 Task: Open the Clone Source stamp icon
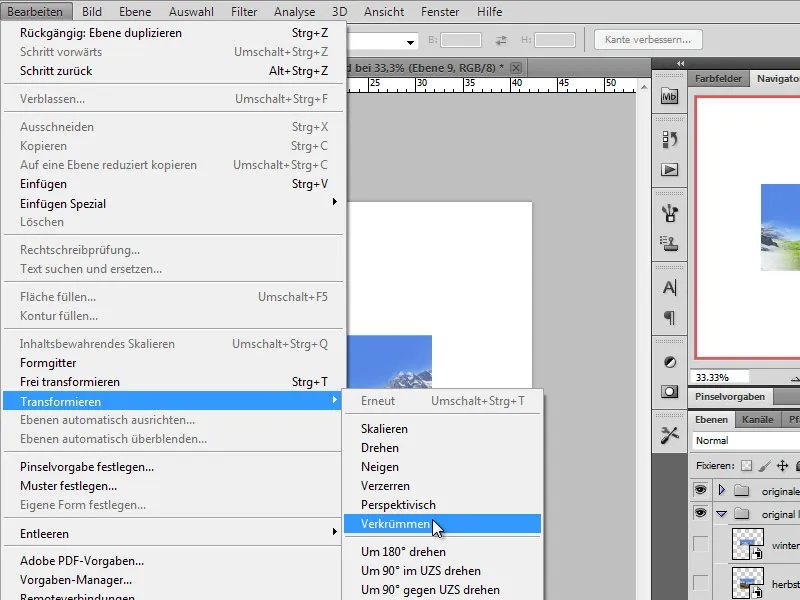669,243
